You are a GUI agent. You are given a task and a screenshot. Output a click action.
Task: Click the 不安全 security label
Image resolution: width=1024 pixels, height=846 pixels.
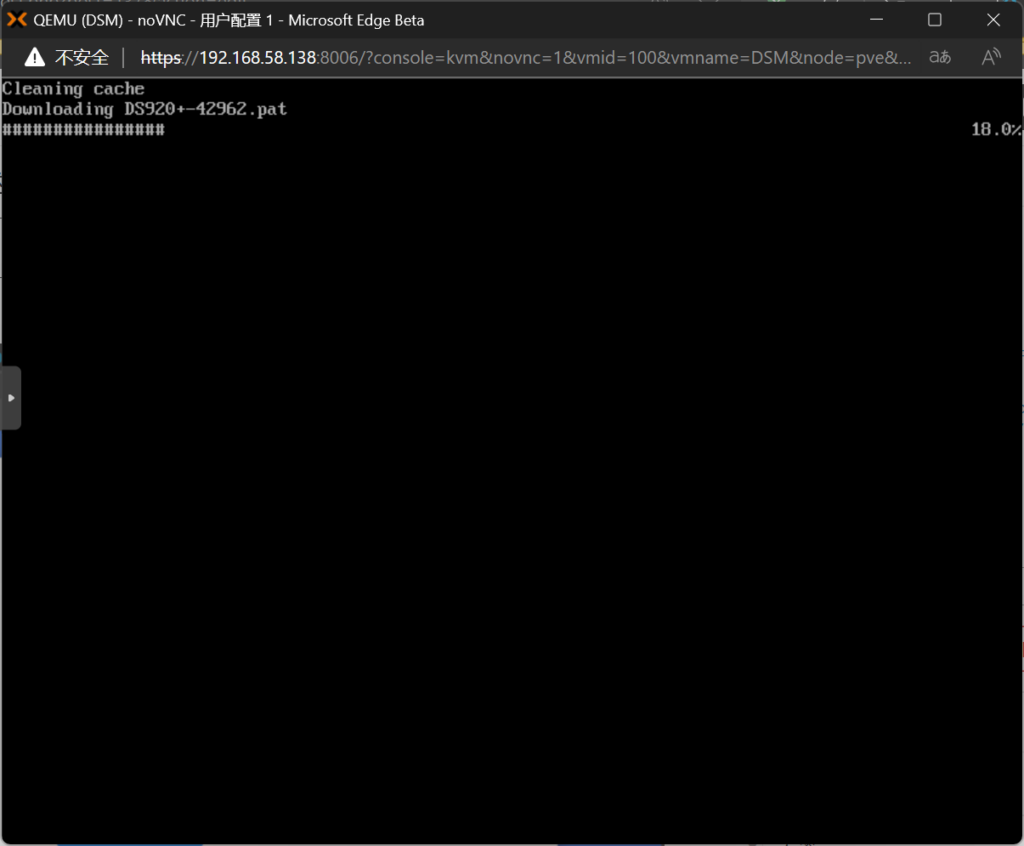point(81,57)
